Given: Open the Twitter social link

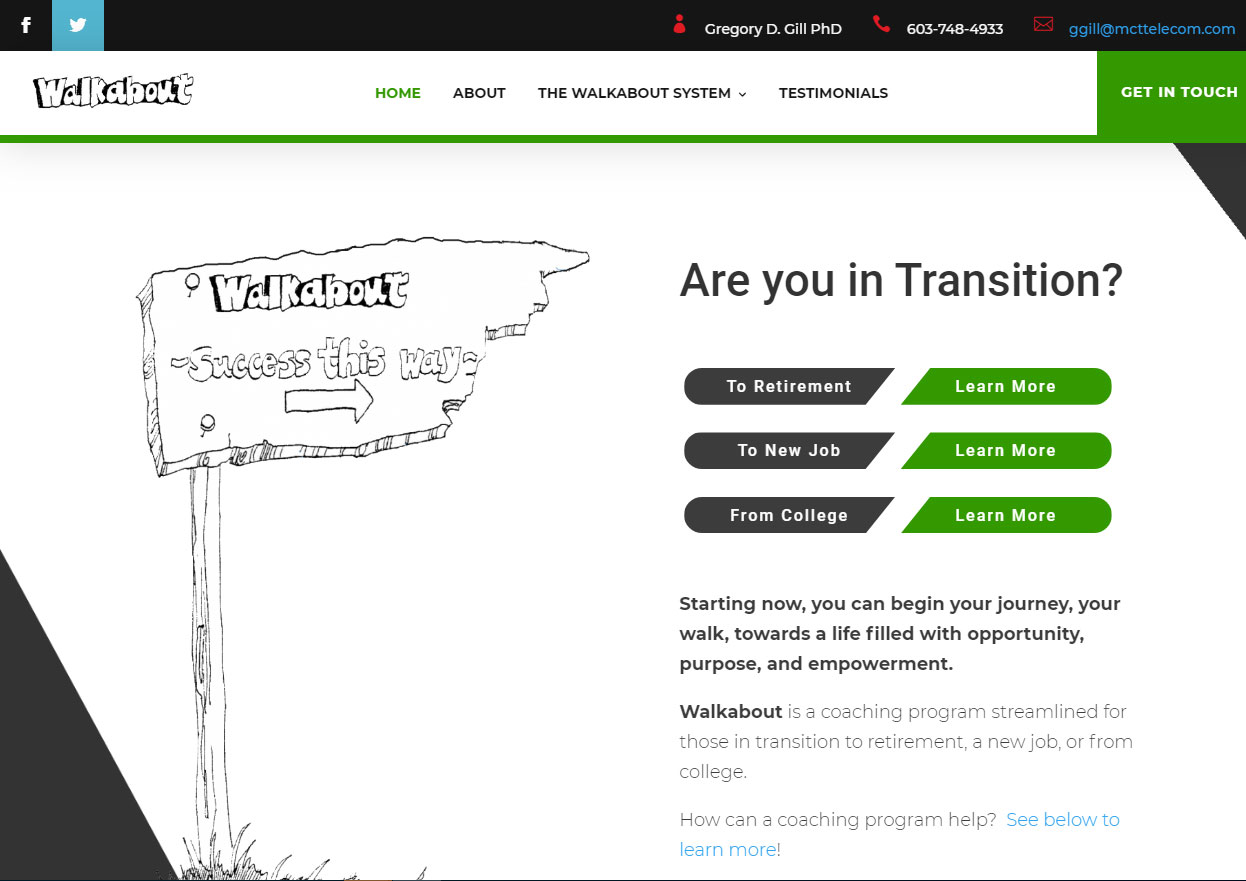Looking at the screenshot, I should [x=78, y=25].
